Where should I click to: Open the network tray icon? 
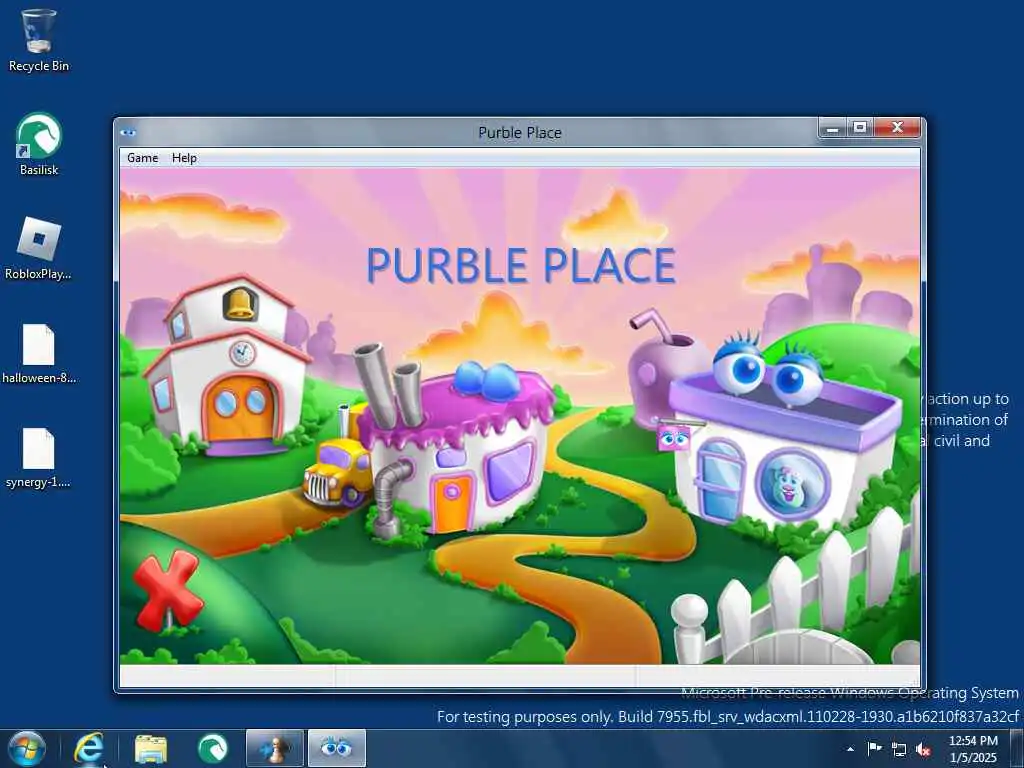899,749
